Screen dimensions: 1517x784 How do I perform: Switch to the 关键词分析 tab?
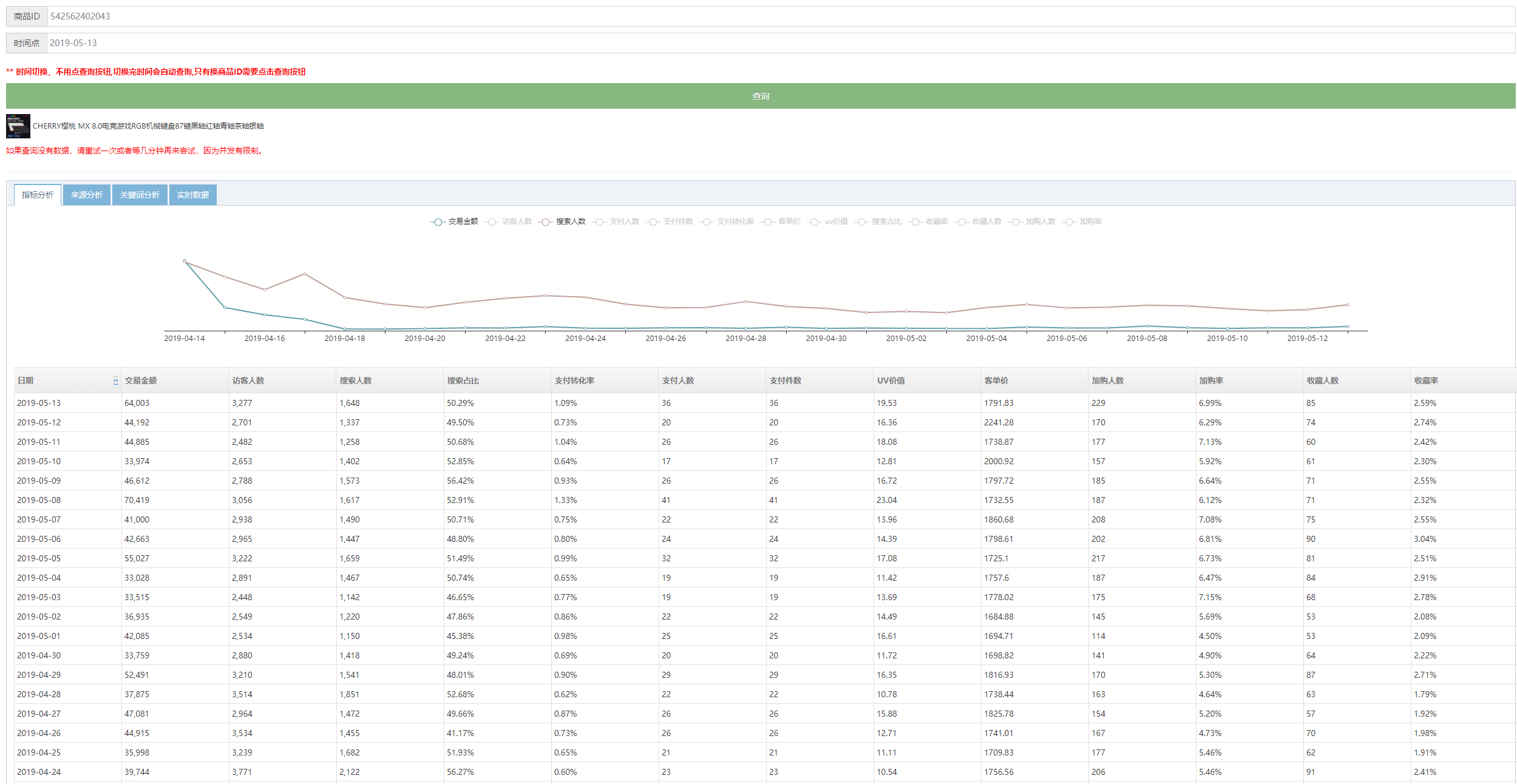[x=140, y=195]
